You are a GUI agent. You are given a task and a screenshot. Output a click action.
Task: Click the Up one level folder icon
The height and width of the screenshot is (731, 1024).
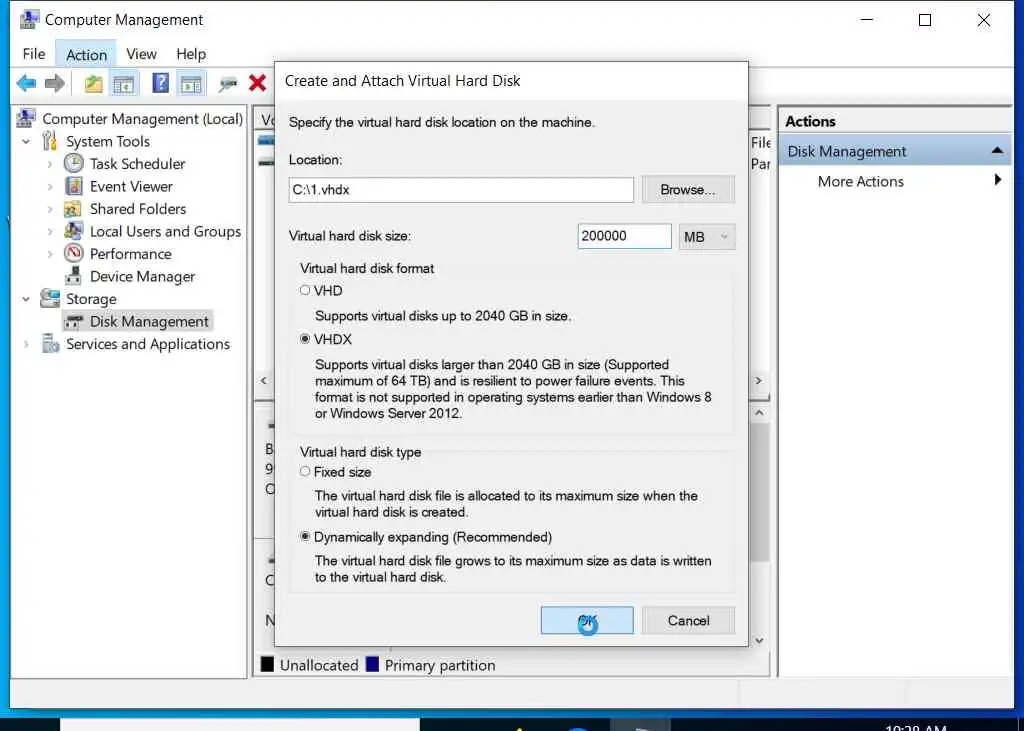click(x=93, y=84)
